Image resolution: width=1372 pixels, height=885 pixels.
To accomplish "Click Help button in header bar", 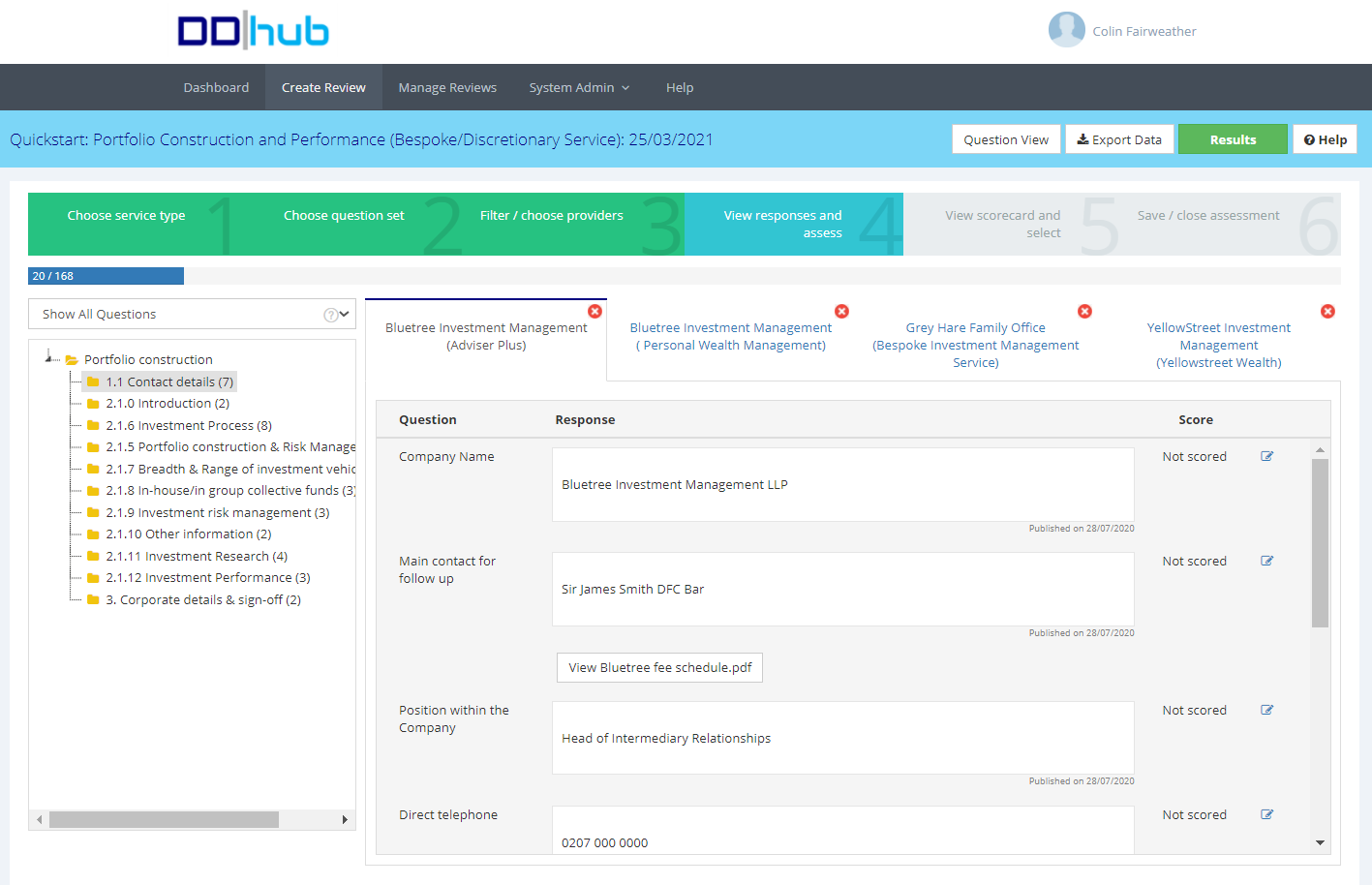I will (1325, 139).
